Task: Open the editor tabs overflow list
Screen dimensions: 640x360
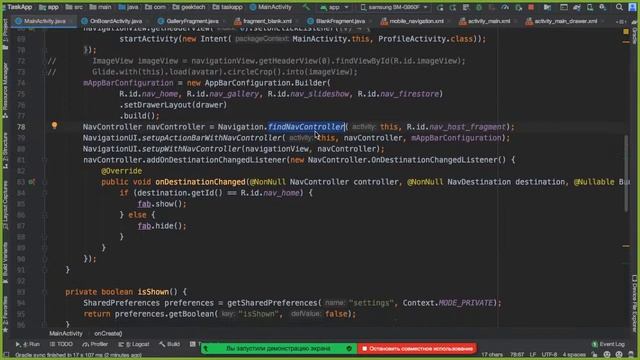Action: tap(621, 21)
